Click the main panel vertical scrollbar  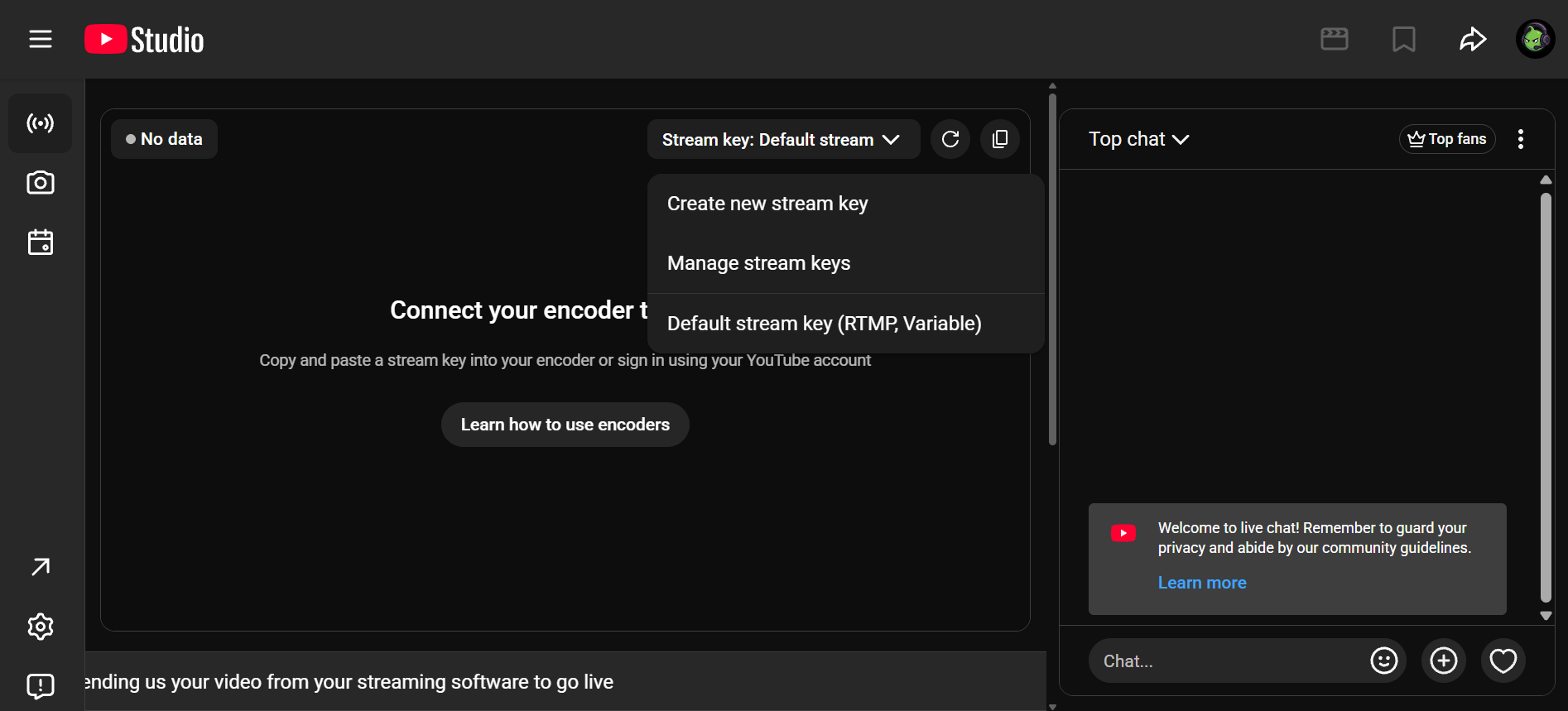(x=1052, y=269)
